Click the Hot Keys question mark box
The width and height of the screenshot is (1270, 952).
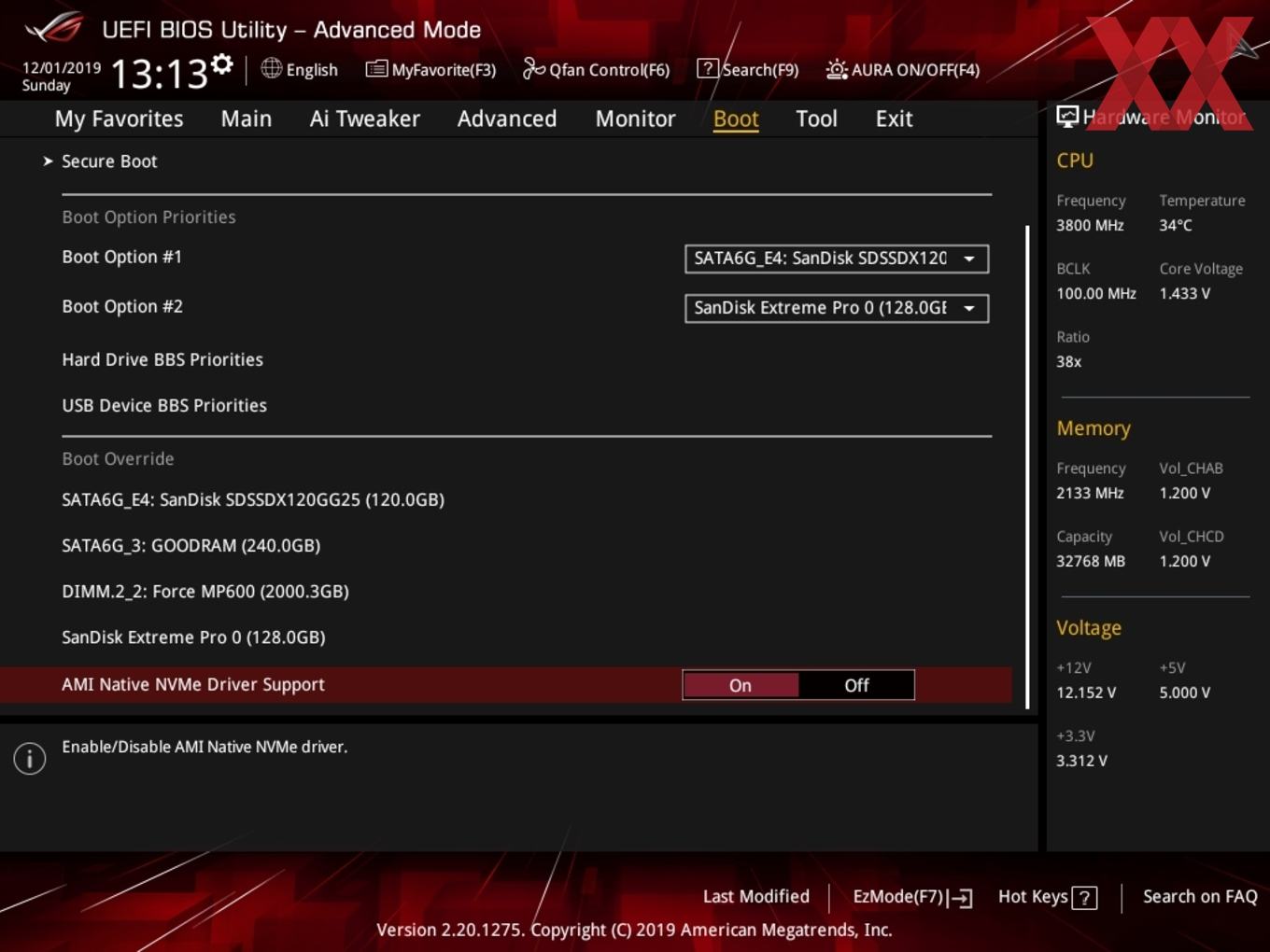pyautogui.click(x=1084, y=898)
